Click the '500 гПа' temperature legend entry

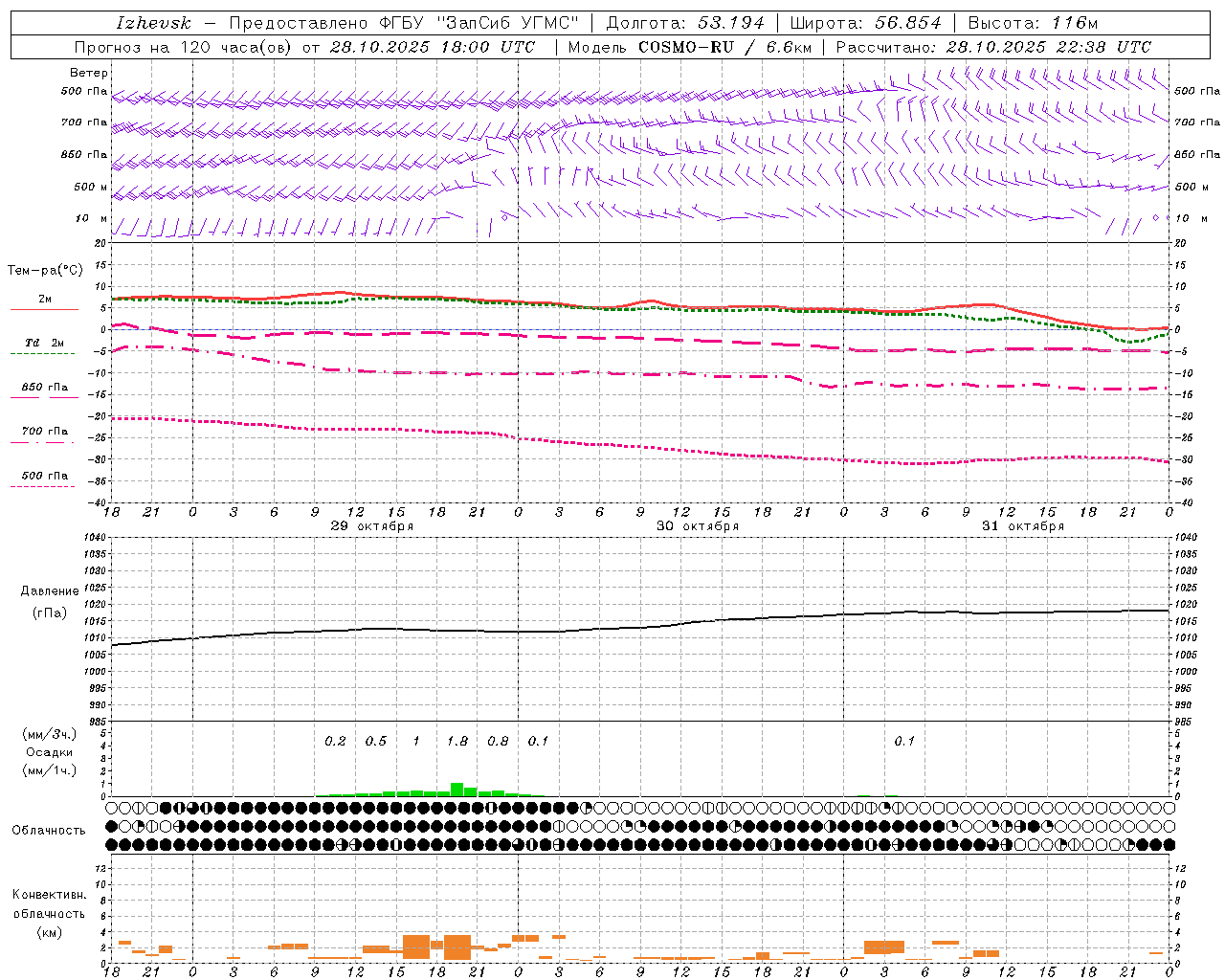pyautogui.click(x=45, y=476)
